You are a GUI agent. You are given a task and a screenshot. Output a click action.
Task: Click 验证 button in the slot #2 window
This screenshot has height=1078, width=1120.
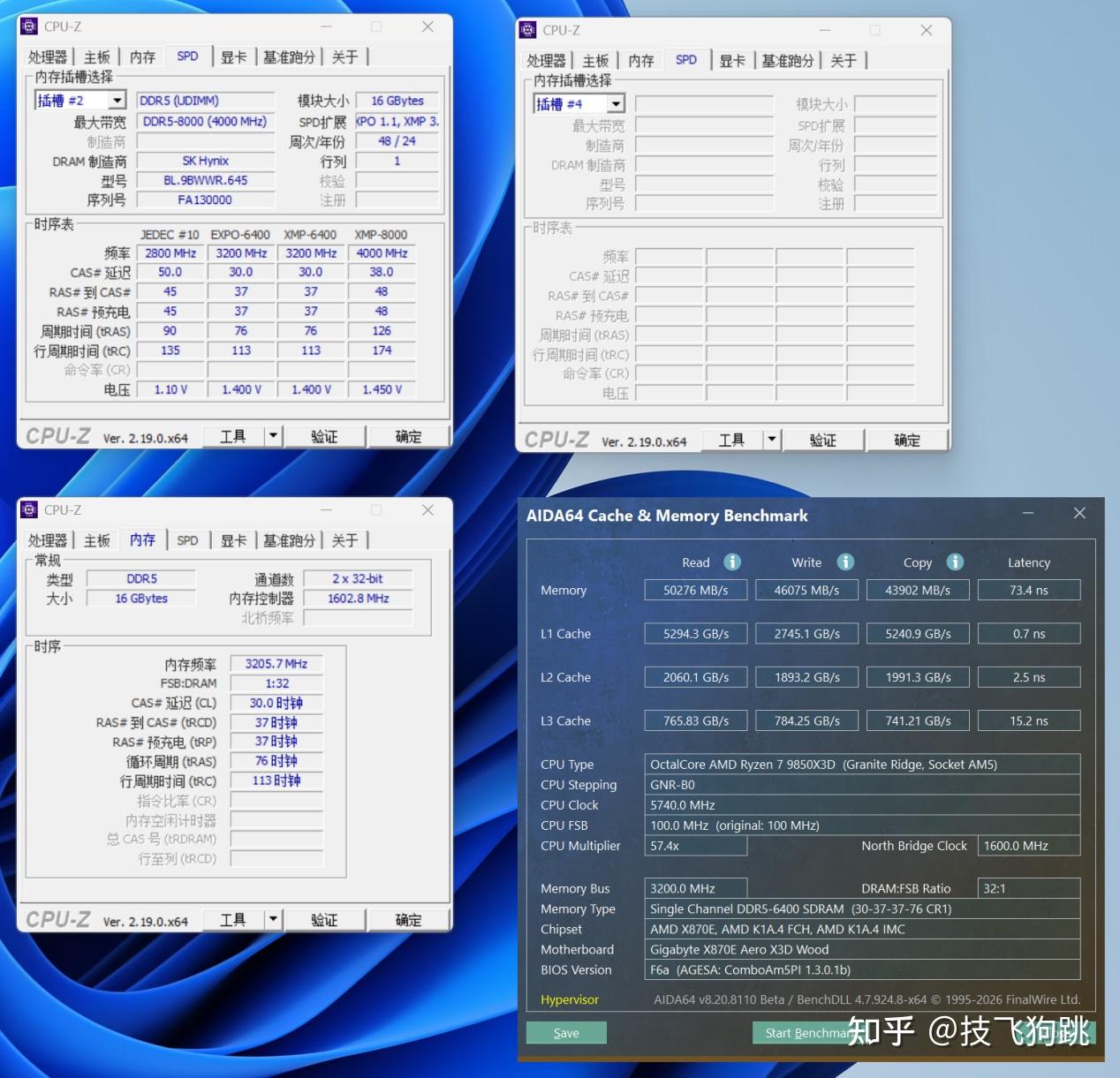(324, 436)
